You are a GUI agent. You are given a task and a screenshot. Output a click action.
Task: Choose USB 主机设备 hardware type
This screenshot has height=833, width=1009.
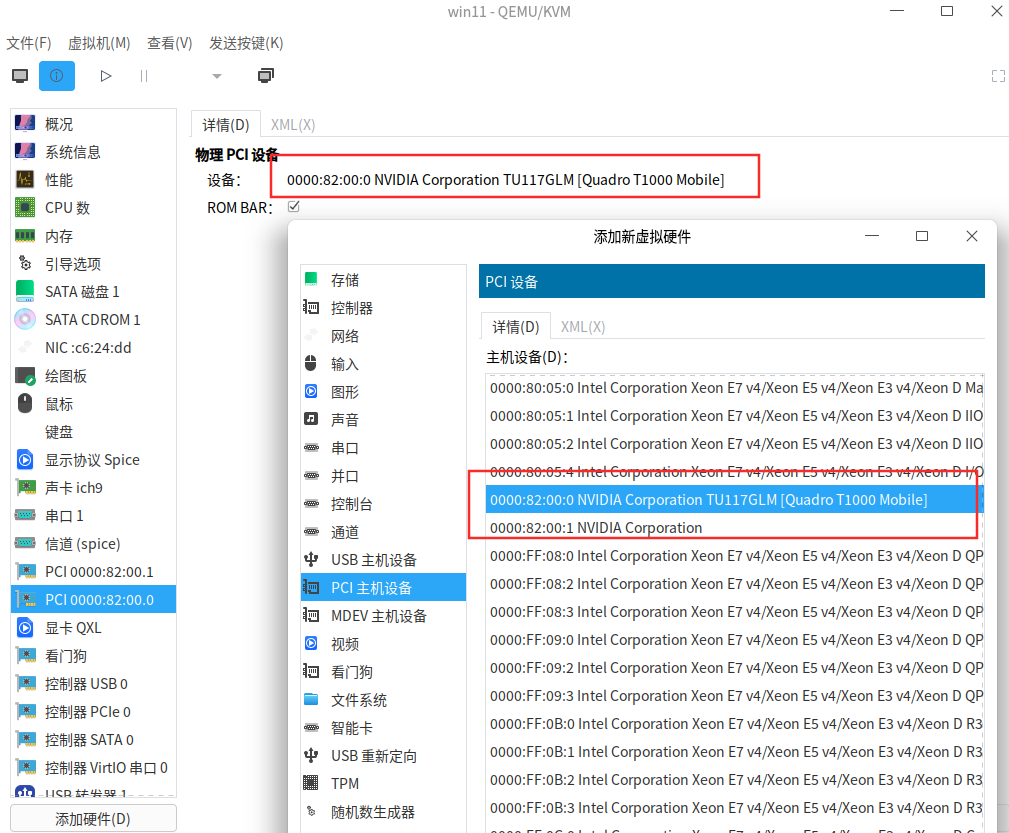pyautogui.click(x=384, y=560)
